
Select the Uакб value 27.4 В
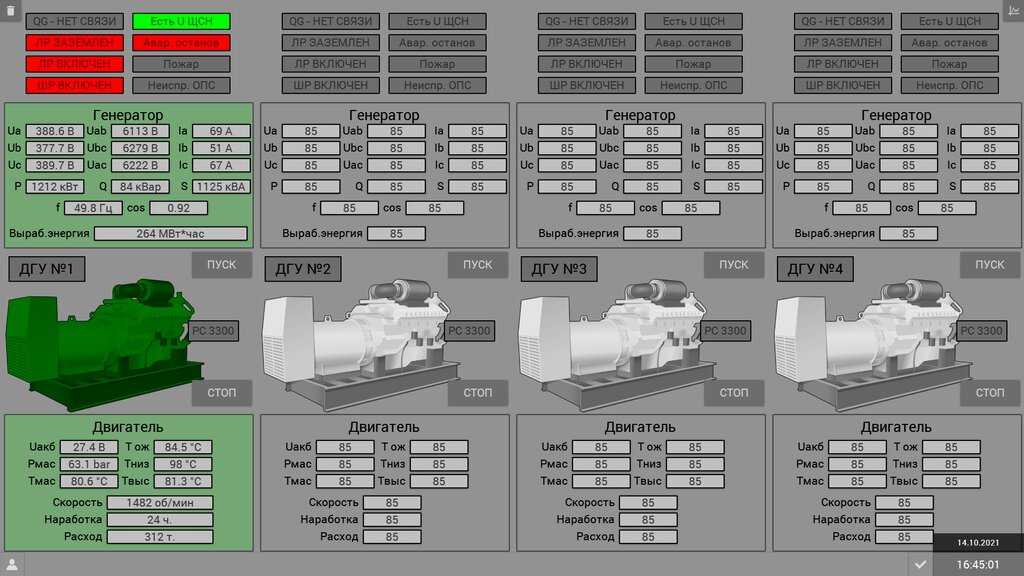click(x=89, y=447)
